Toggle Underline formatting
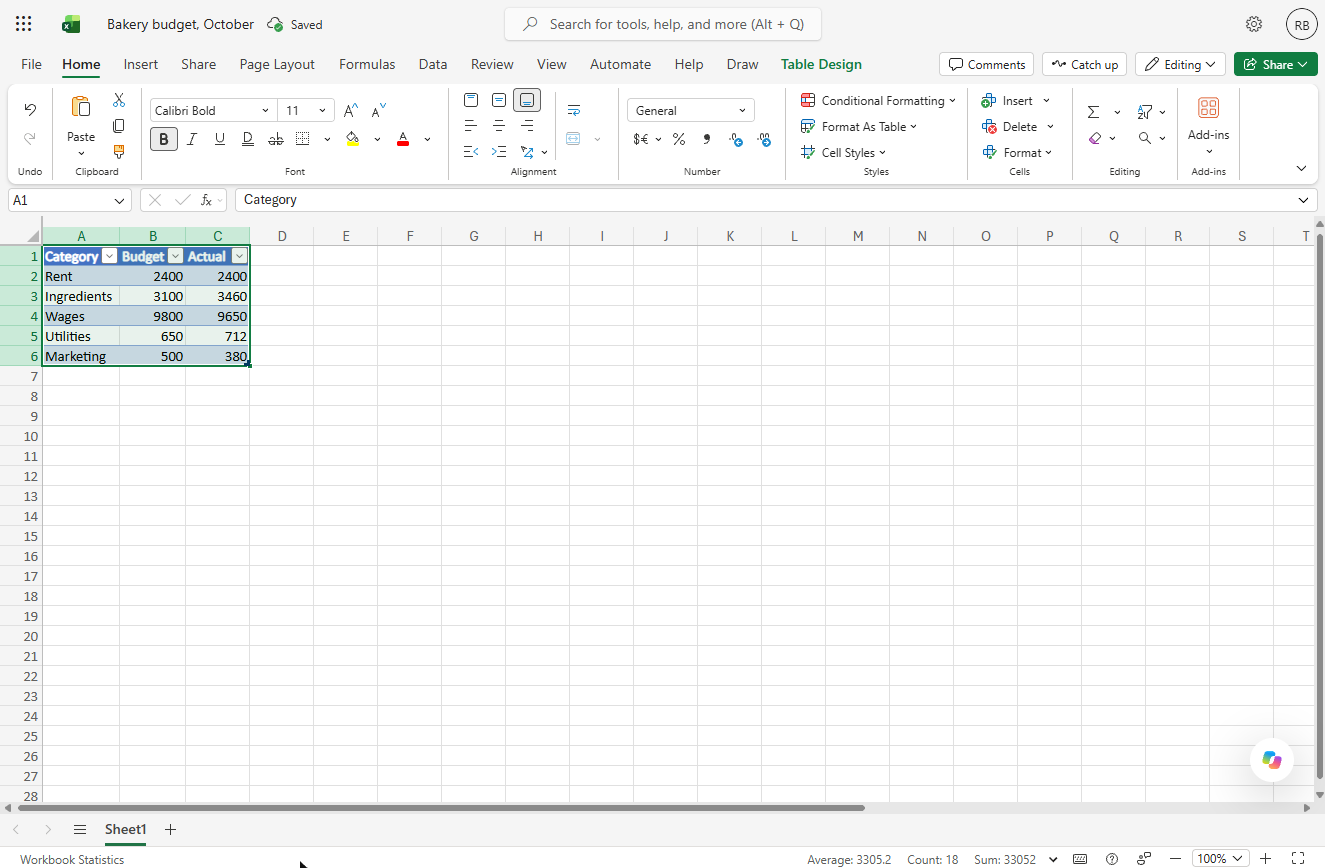Viewport: 1325px width, 868px height. click(x=220, y=139)
